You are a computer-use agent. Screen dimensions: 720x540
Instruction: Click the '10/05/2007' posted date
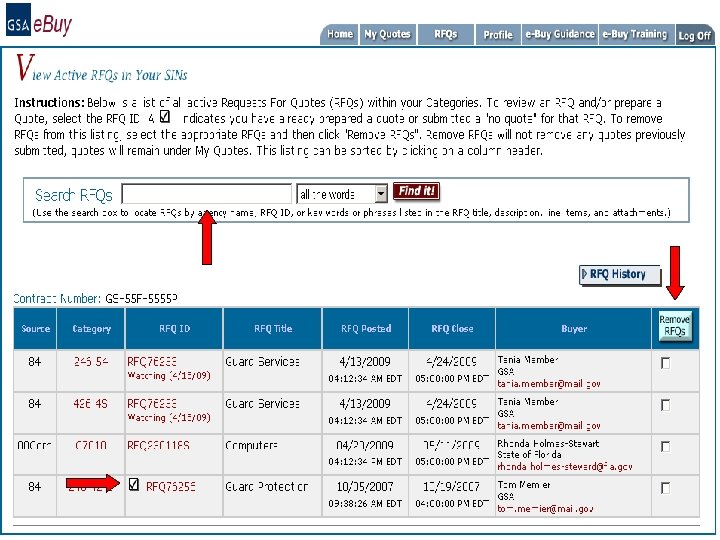tap(365, 487)
